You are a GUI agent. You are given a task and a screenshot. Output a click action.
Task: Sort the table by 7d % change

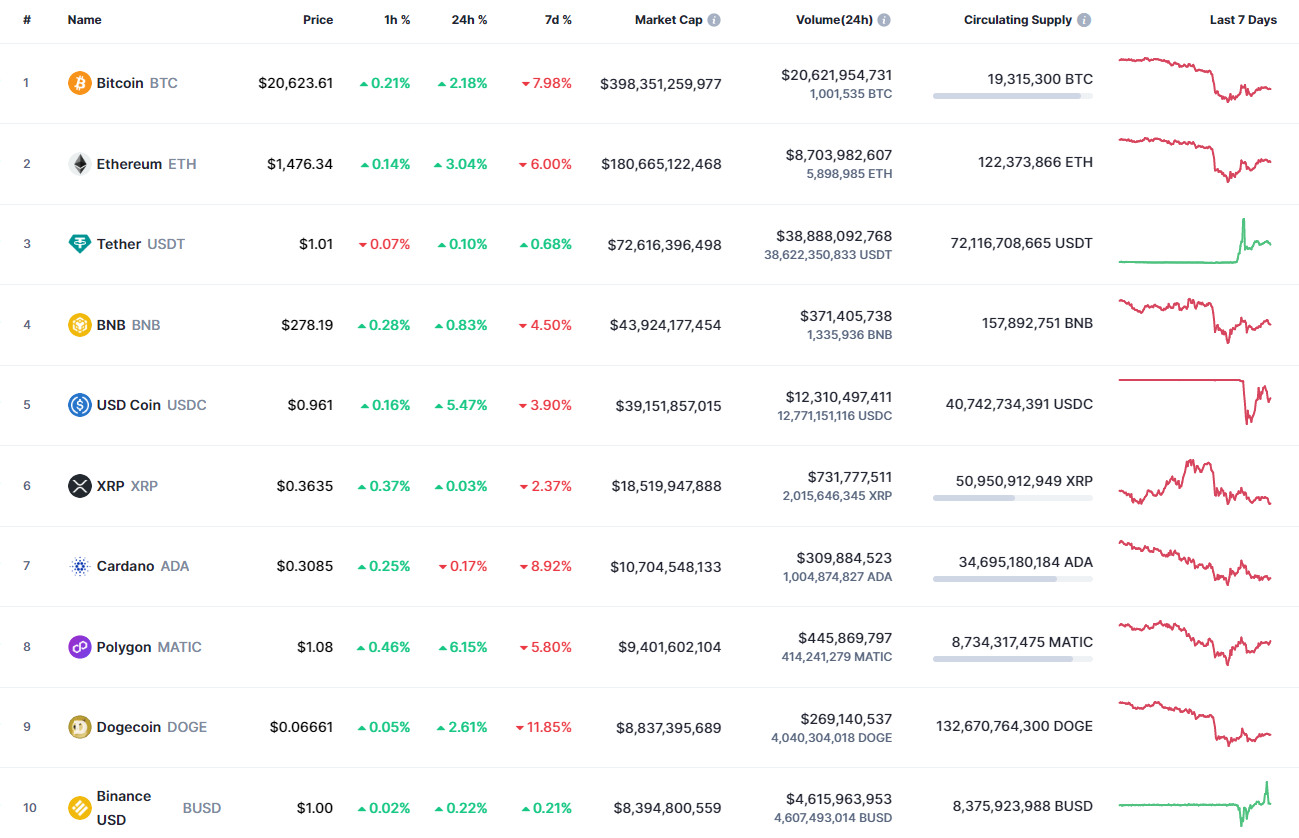tap(559, 19)
